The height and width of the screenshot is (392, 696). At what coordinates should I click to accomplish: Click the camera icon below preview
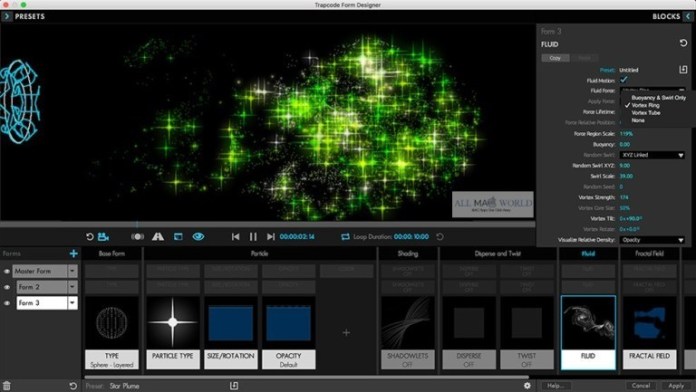[x=103, y=237]
